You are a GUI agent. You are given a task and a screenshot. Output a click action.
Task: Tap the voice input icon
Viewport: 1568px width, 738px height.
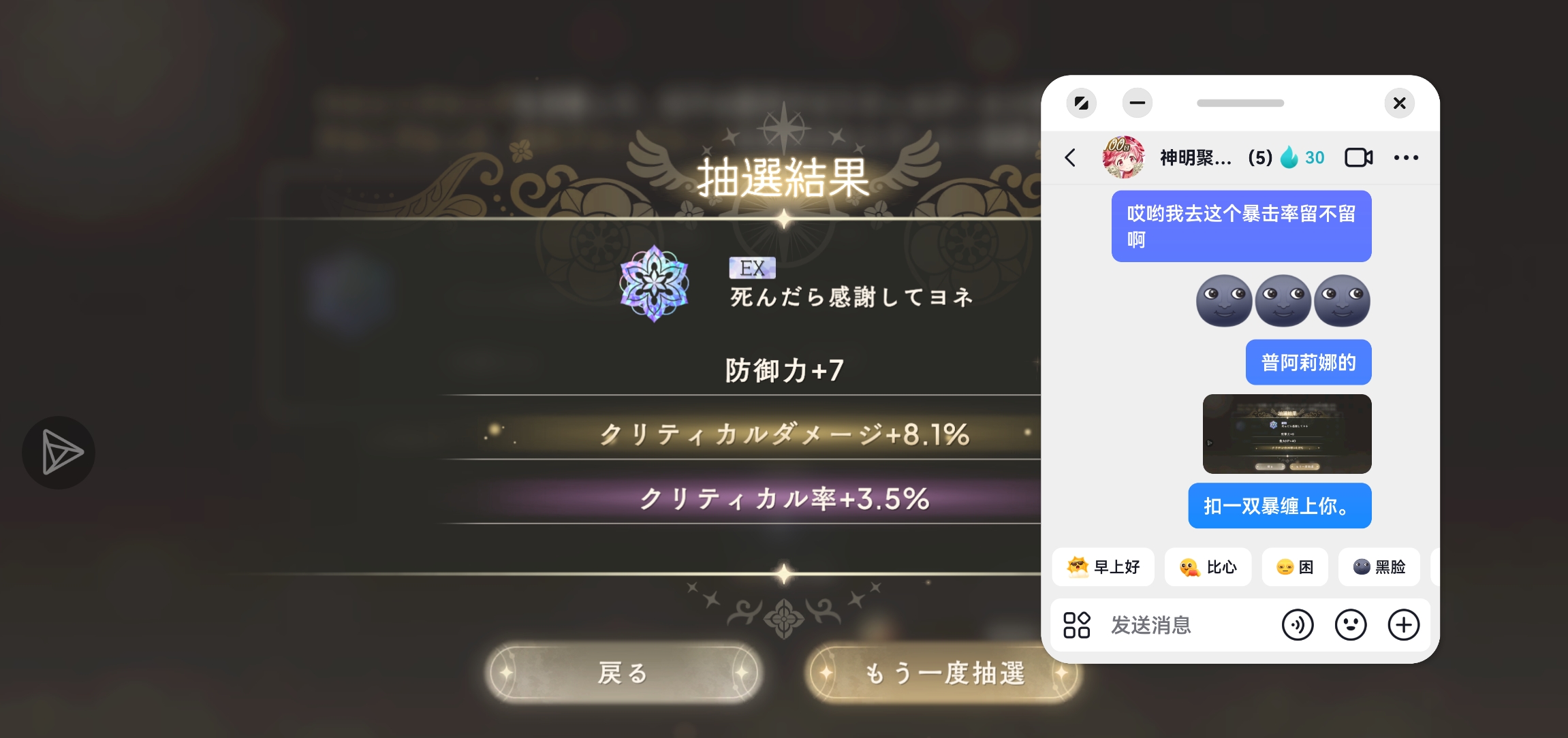point(1298,624)
